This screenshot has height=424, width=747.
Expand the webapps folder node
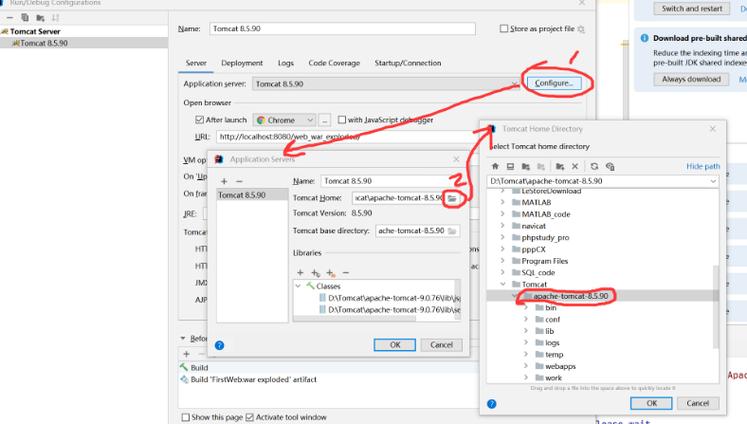tap(526, 366)
